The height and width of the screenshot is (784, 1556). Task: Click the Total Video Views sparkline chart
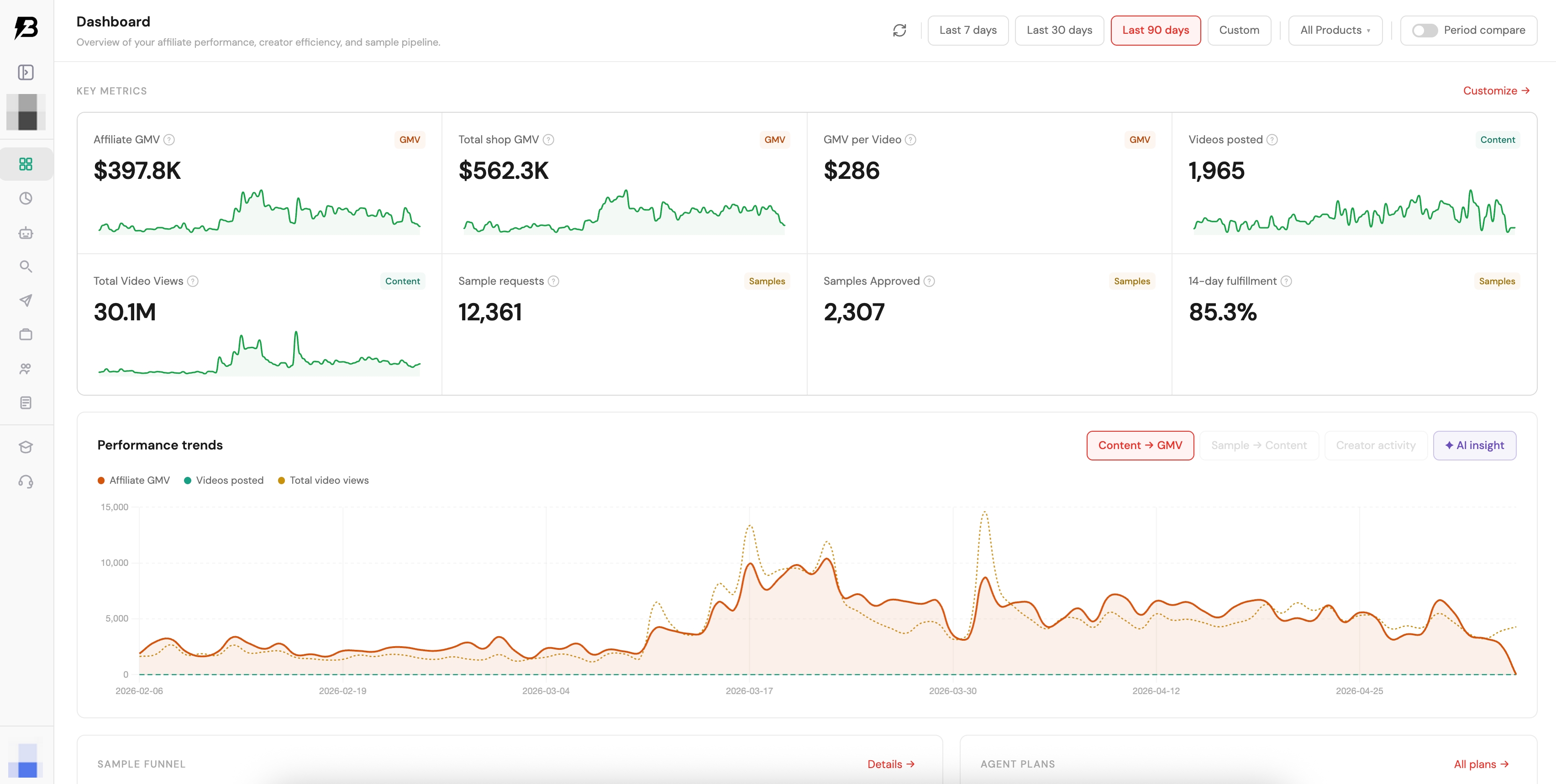pos(259,354)
